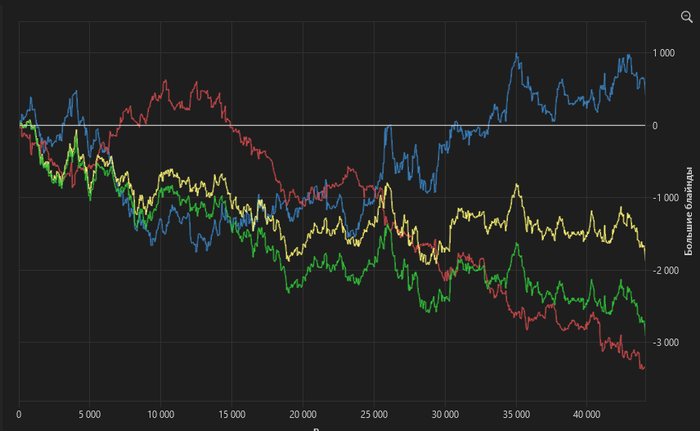Click the x-axis label 35 000
Image resolution: width=700 pixels, height=431 pixels.
pos(516,414)
